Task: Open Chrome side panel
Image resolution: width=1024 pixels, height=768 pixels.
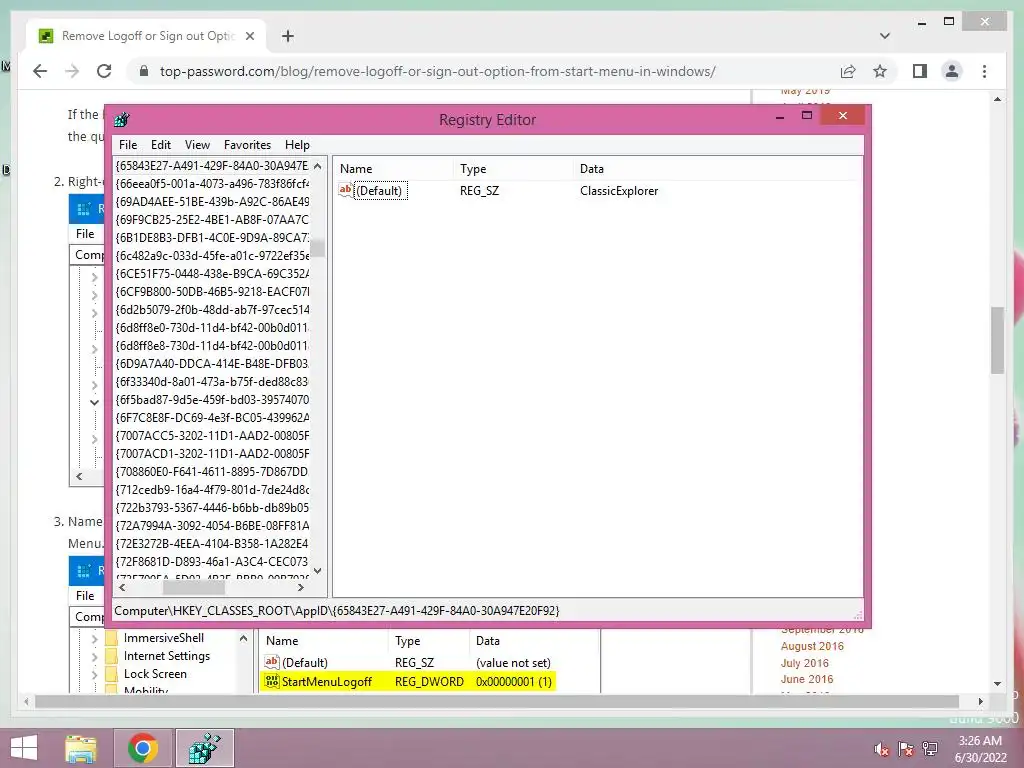Action: 920,71
